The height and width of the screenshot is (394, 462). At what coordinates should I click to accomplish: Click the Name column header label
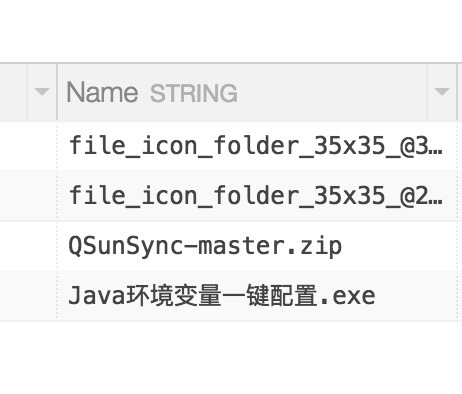[102, 92]
